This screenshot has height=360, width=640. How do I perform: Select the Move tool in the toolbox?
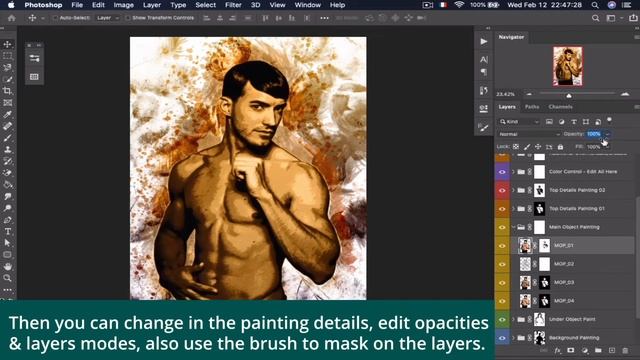pyautogui.click(x=7, y=44)
